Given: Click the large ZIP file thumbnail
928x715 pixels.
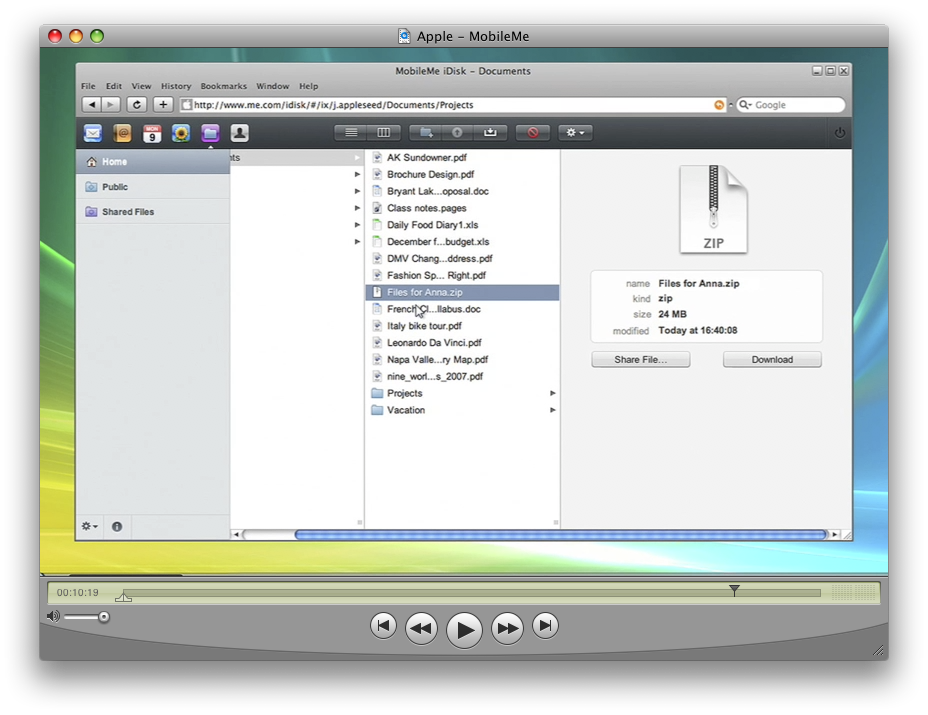Looking at the screenshot, I should (x=713, y=209).
